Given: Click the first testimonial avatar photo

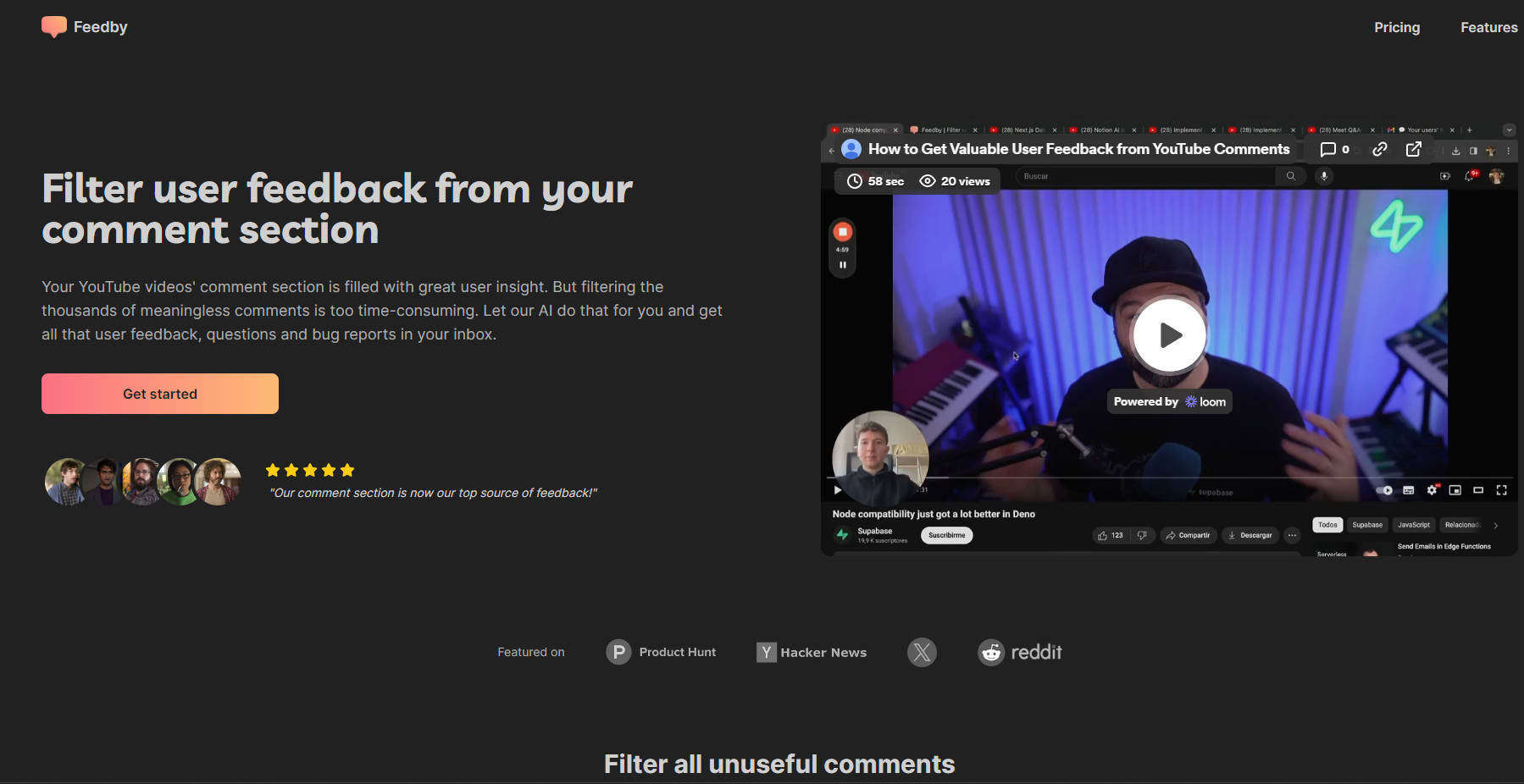Looking at the screenshot, I should click(x=66, y=482).
